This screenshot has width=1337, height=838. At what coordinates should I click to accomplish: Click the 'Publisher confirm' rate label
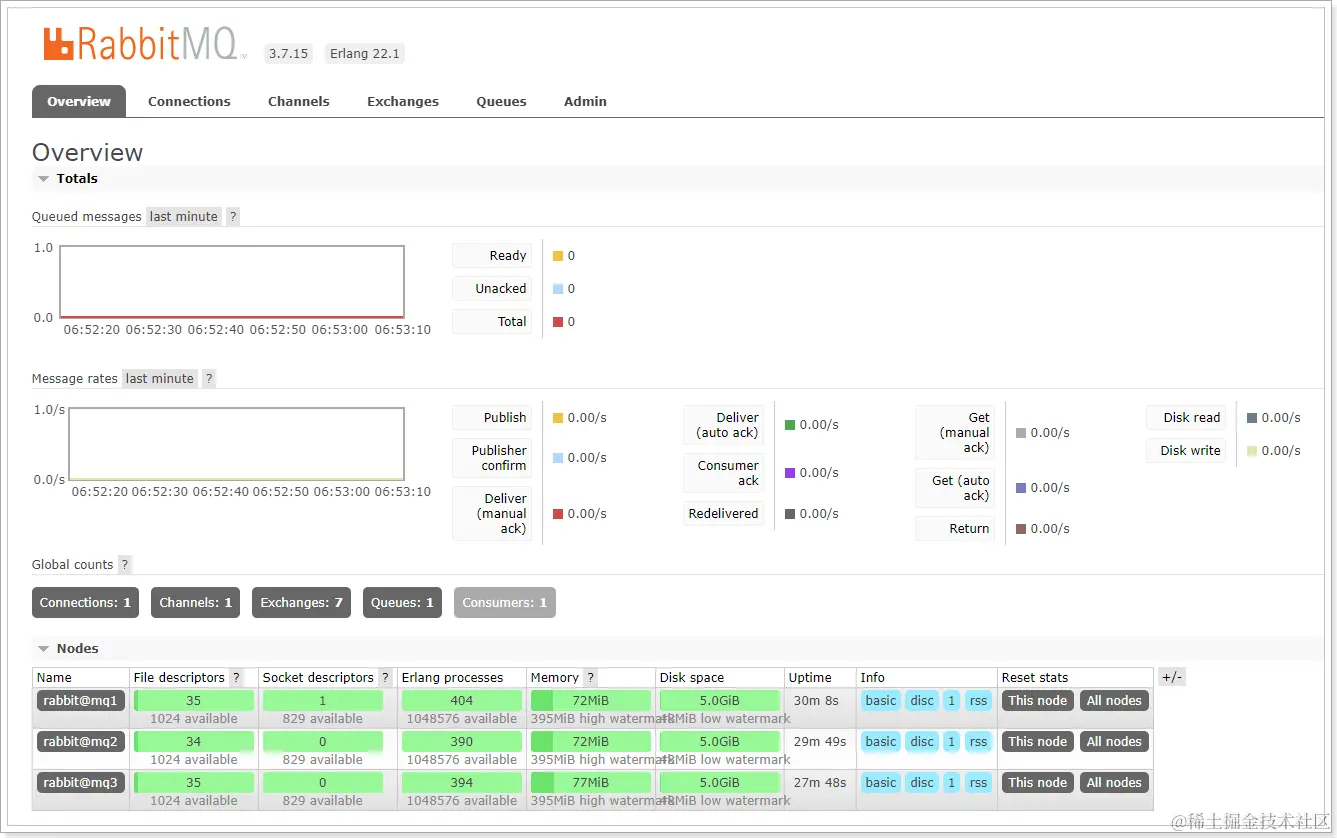tap(492, 458)
